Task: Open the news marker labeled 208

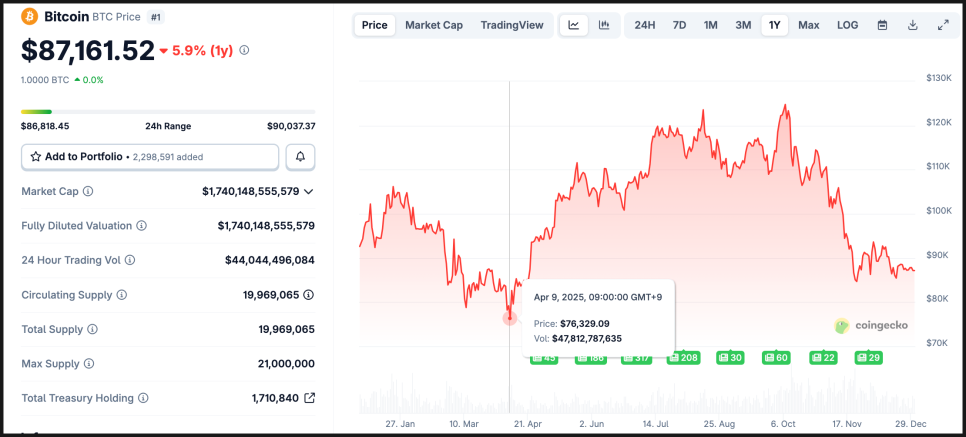Action: [x=684, y=357]
